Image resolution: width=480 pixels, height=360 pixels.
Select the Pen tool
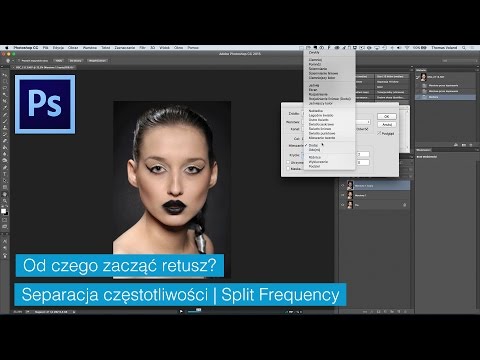point(5,167)
